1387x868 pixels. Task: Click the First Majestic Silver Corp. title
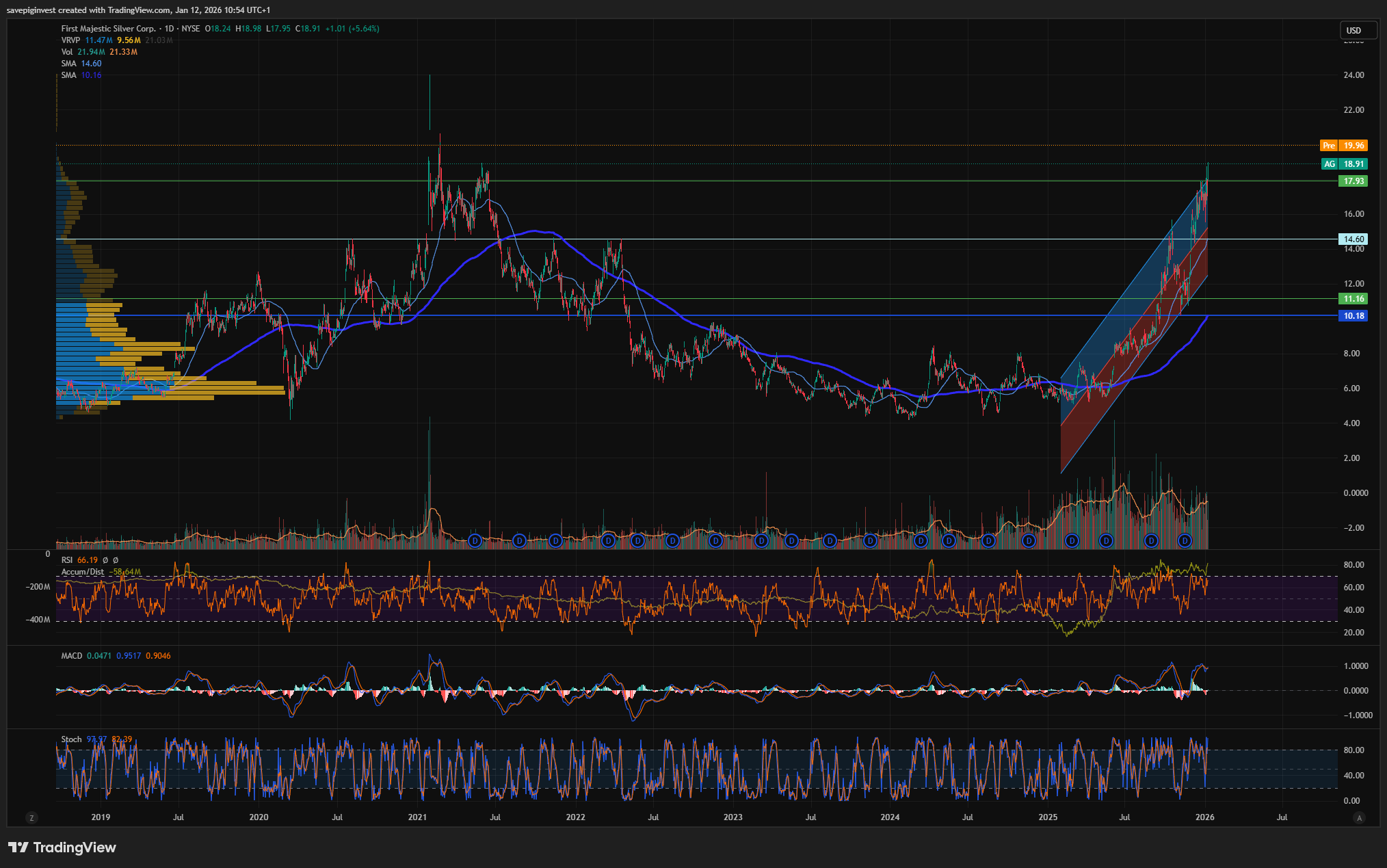(x=108, y=29)
